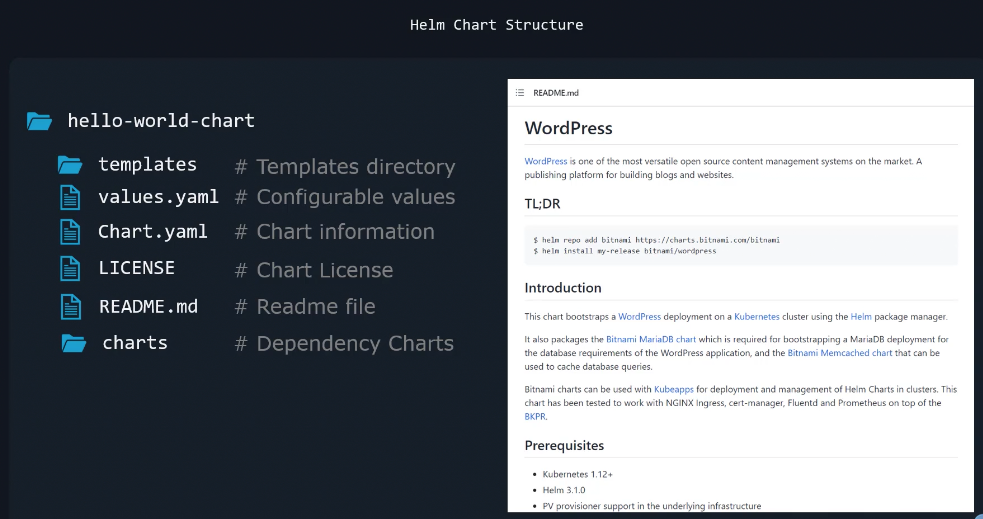Click the charts folder icon

[x=73, y=343]
